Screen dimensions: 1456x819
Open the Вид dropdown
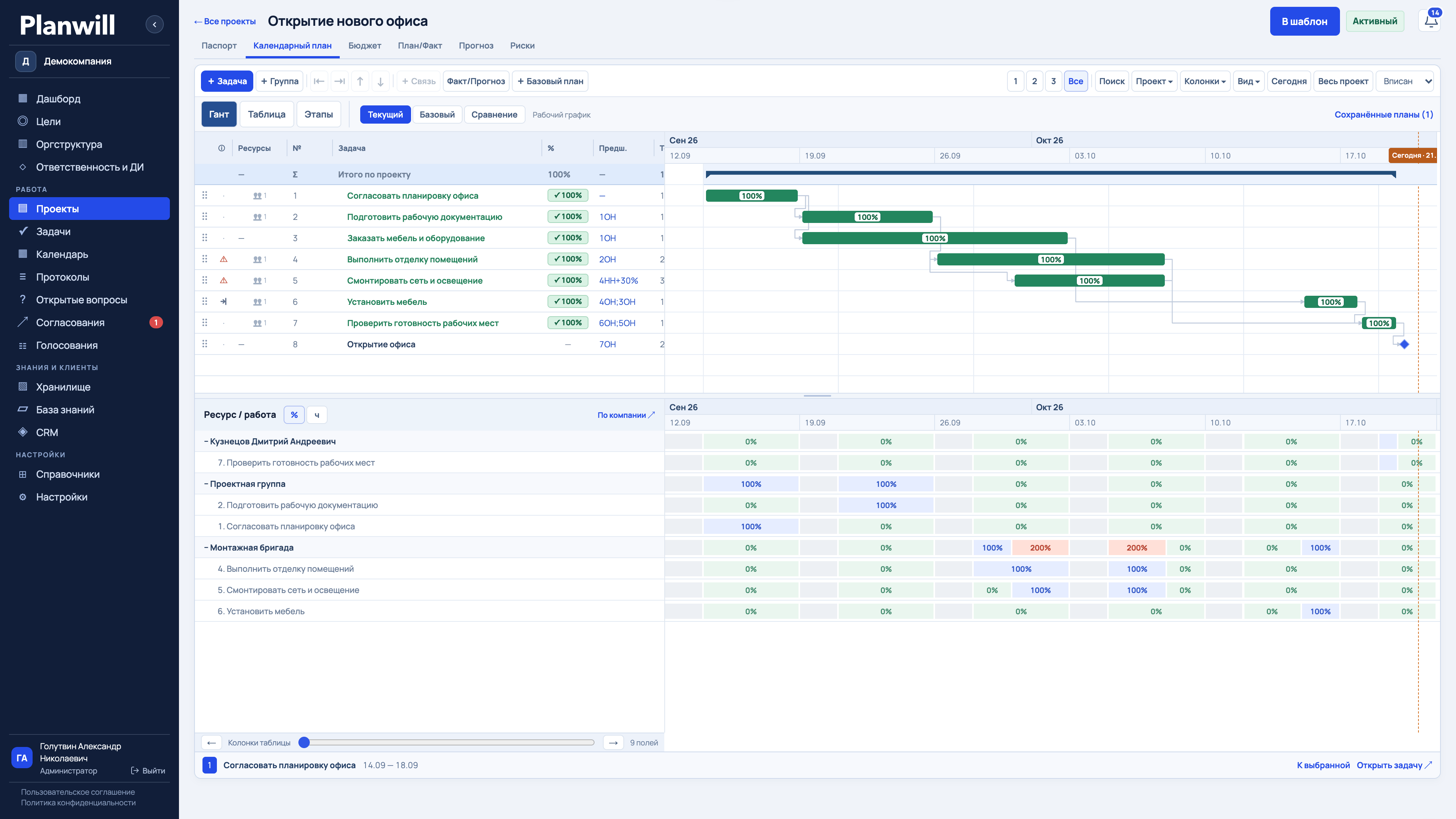click(x=1249, y=82)
